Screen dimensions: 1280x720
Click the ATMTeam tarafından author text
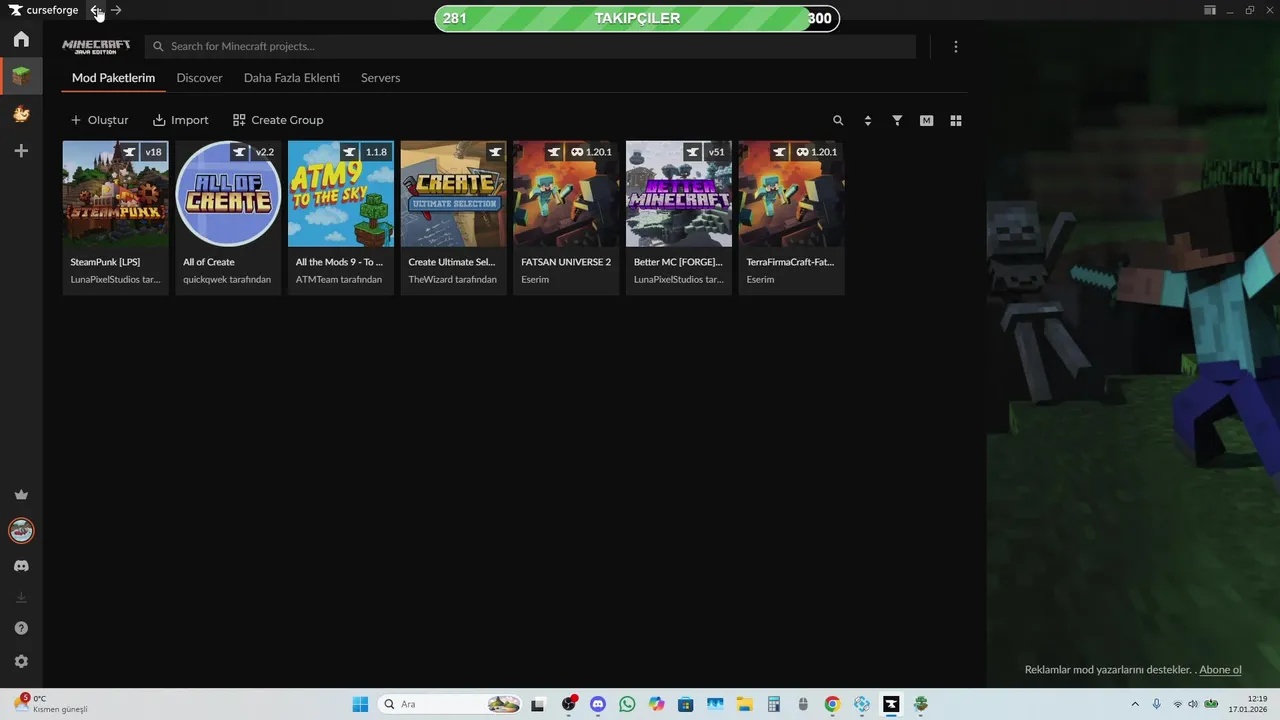[x=339, y=279]
